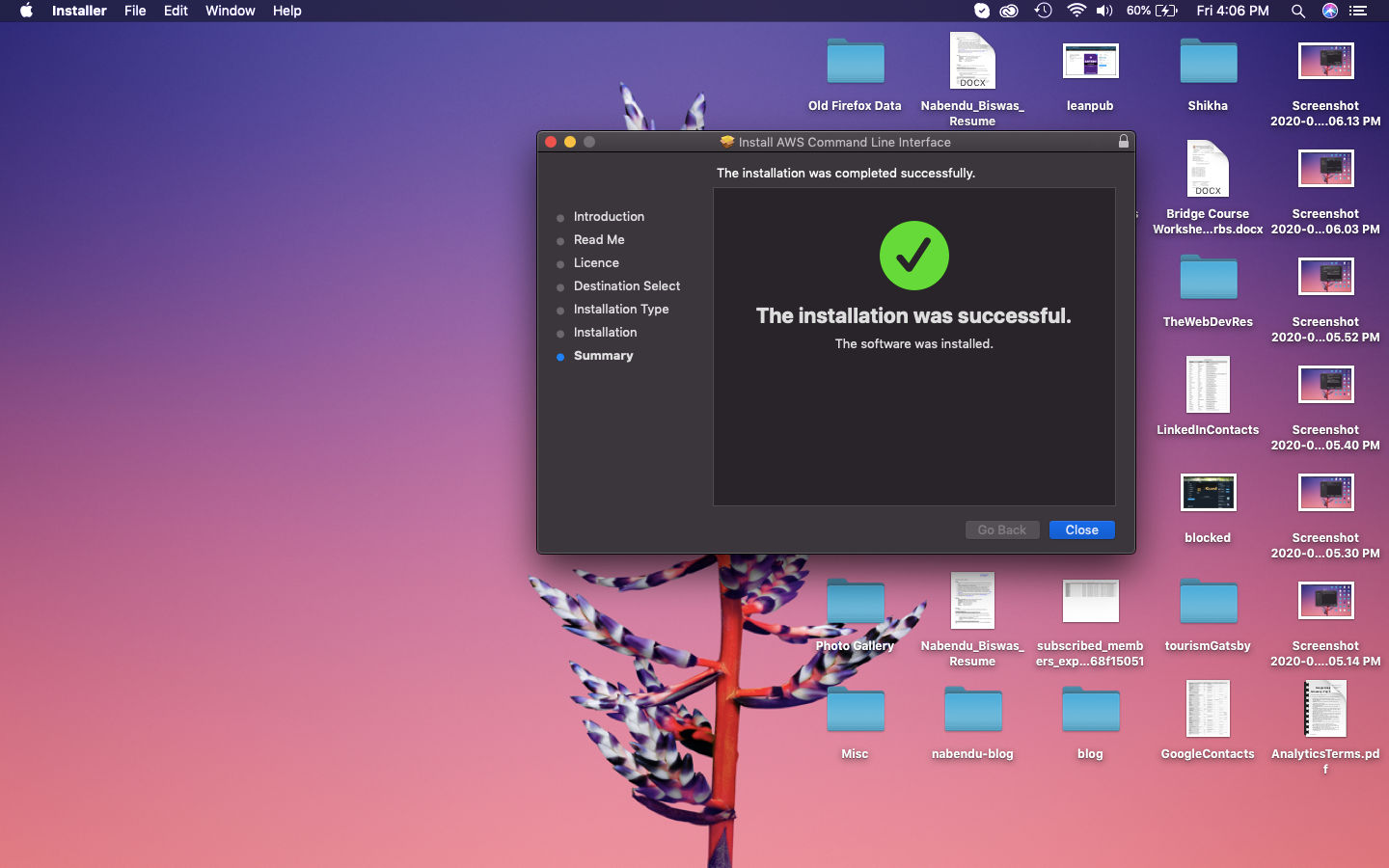
Task: Select Screenshot 06.13 PM thumbnail
Action: click(1325, 61)
